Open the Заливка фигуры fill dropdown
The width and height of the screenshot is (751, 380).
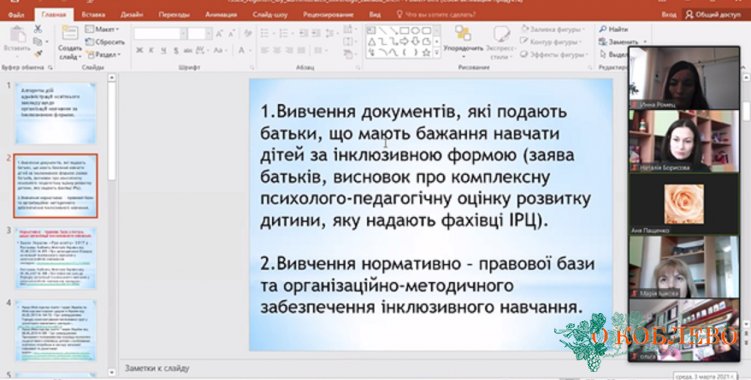(x=554, y=30)
